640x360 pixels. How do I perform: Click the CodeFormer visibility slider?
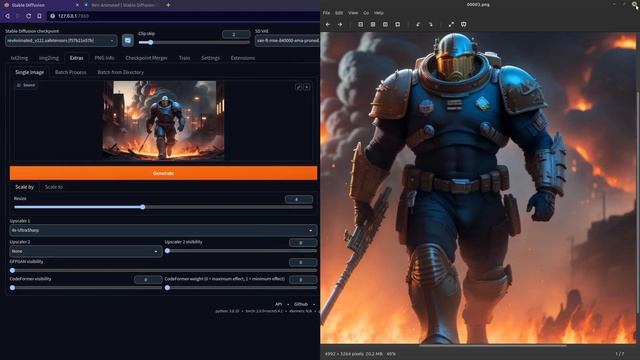86,288
